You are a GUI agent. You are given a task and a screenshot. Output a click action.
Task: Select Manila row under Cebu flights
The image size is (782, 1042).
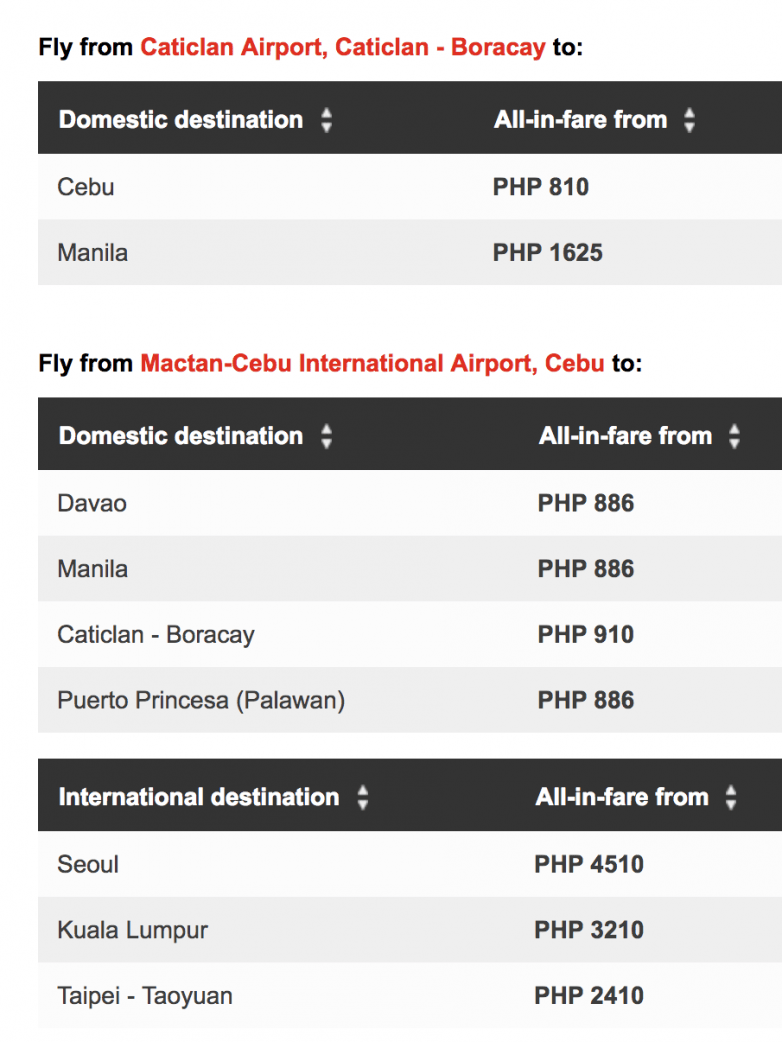click(x=93, y=569)
